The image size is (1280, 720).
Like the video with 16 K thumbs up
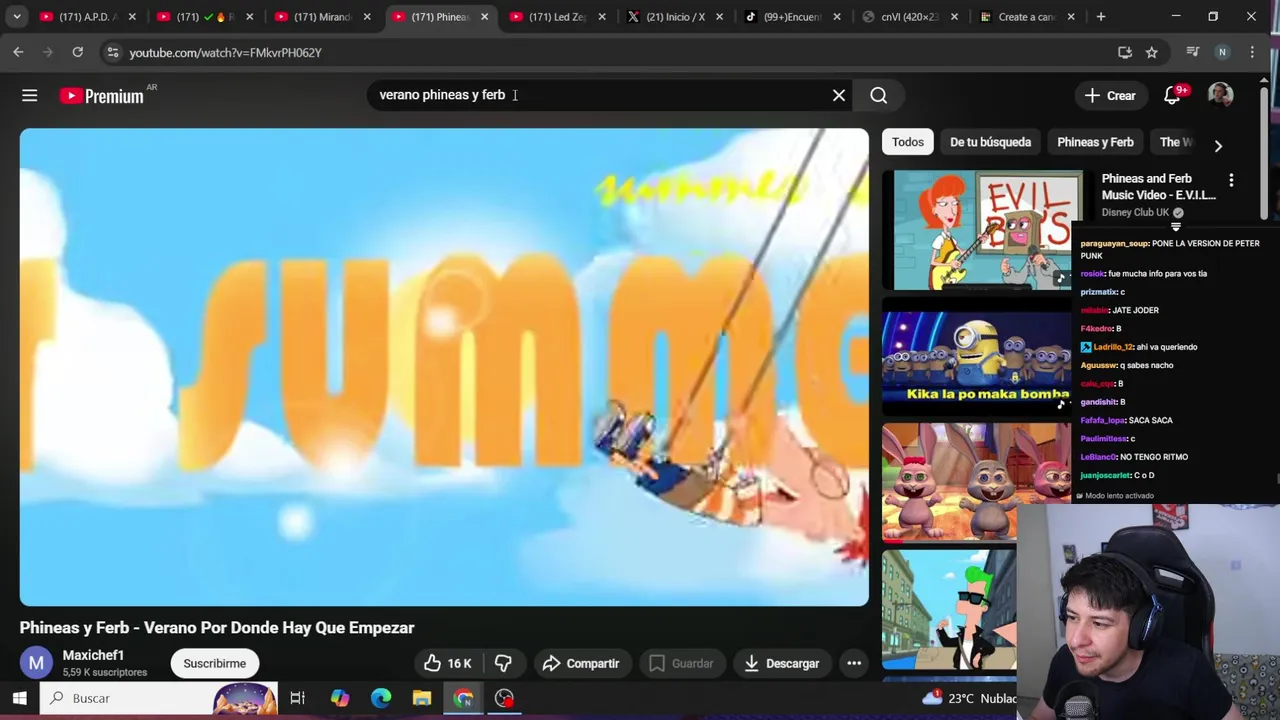click(447, 663)
